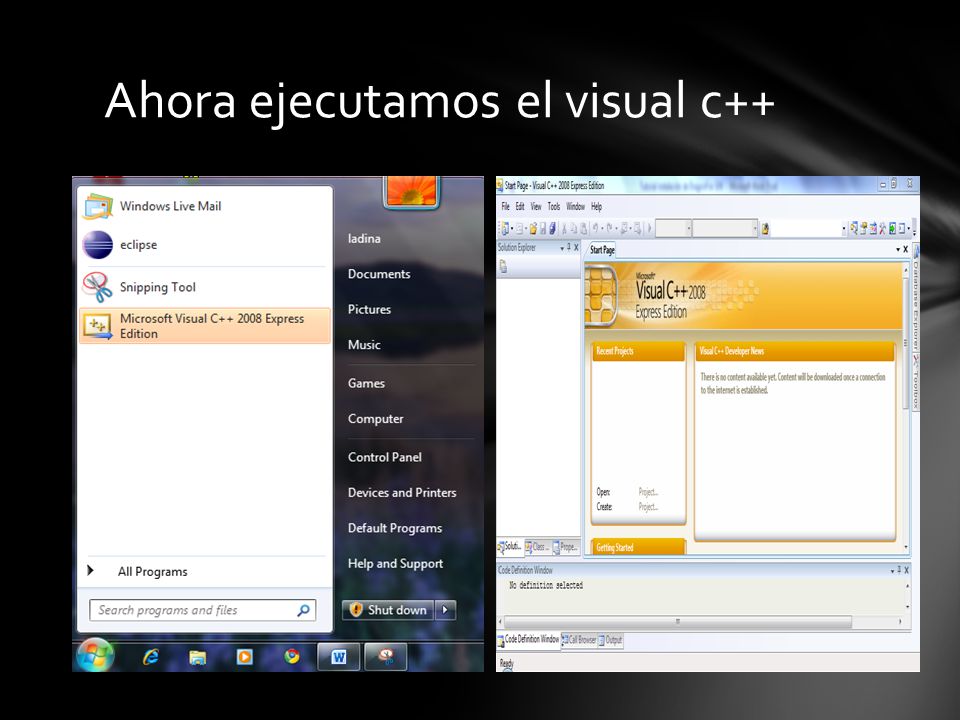The height and width of the screenshot is (720, 960).
Task: Open the active files dropdown beside Start Page
Action: [898, 249]
